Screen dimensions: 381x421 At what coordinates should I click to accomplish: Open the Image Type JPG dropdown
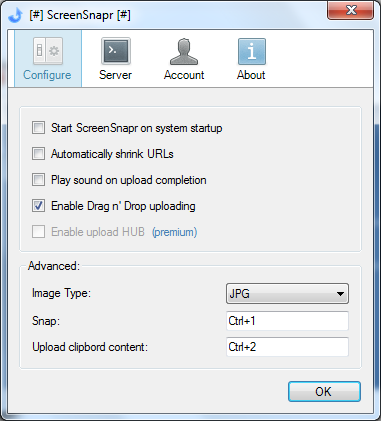(287, 294)
